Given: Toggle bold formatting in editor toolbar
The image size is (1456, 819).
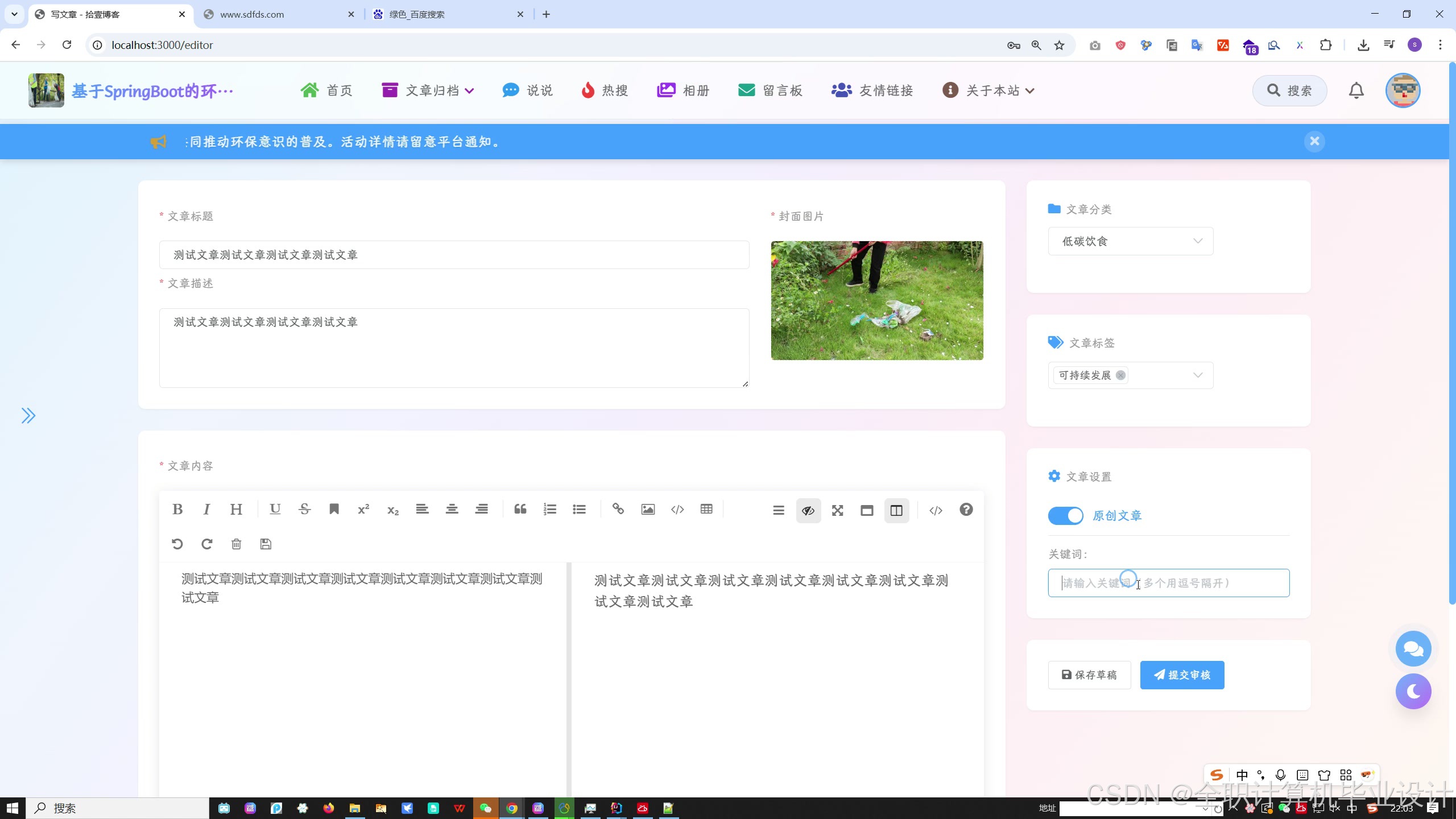Looking at the screenshot, I should point(177,509).
